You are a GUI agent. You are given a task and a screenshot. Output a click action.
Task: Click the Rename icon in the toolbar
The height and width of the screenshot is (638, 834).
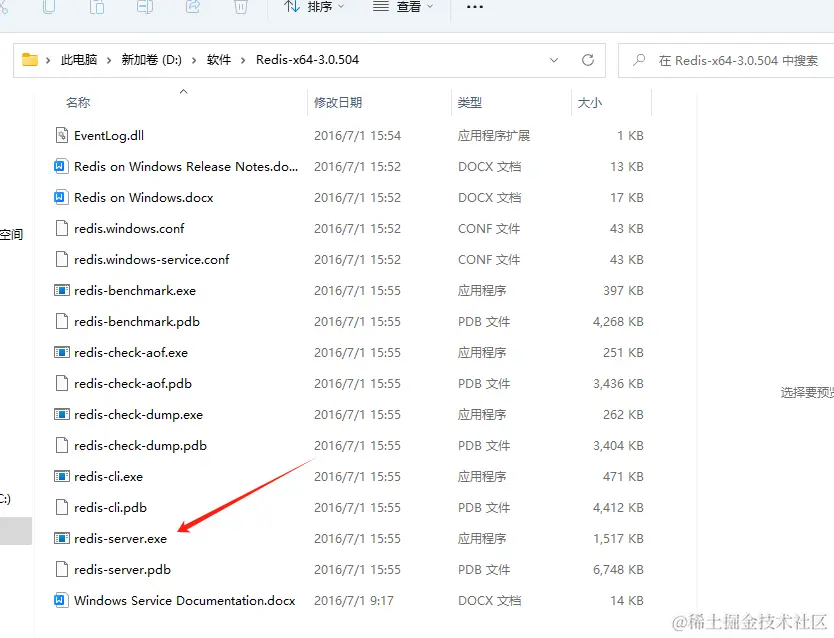(x=145, y=6)
